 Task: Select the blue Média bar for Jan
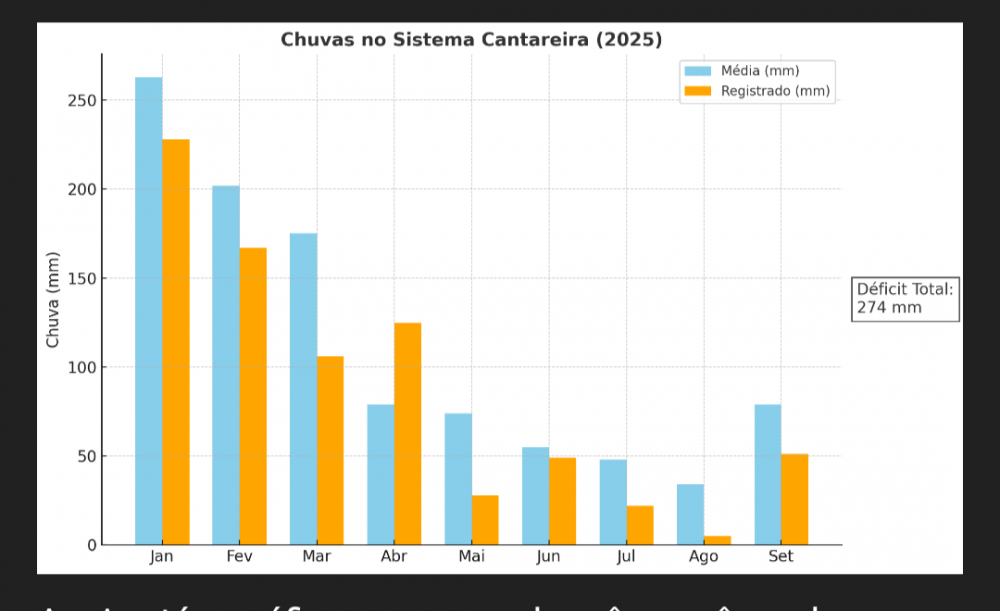149,311
